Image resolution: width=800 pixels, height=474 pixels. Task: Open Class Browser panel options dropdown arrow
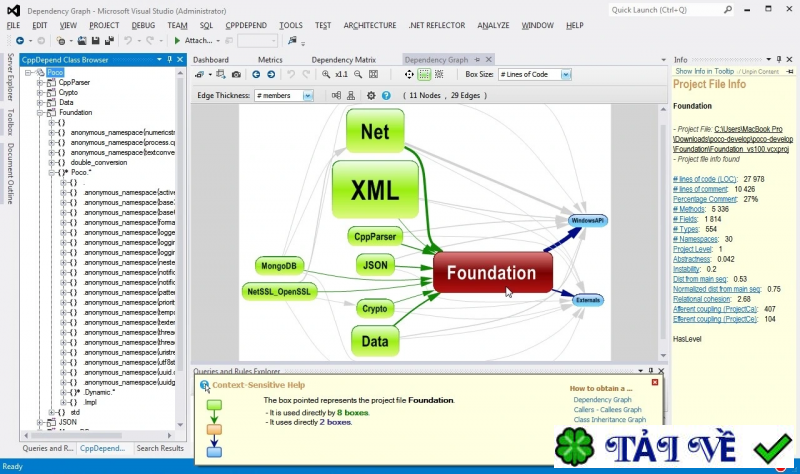(159, 60)
